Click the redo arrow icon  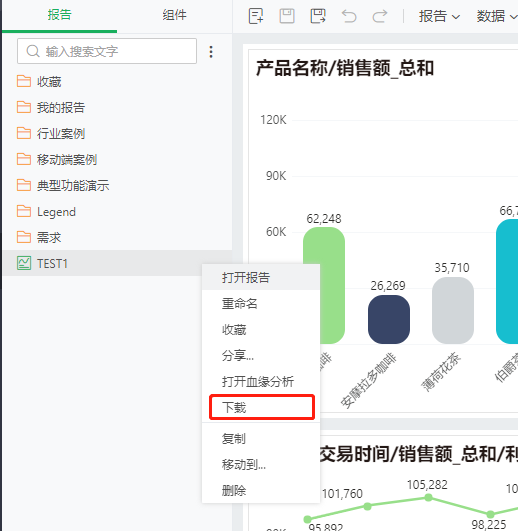[x=380, y=16]
